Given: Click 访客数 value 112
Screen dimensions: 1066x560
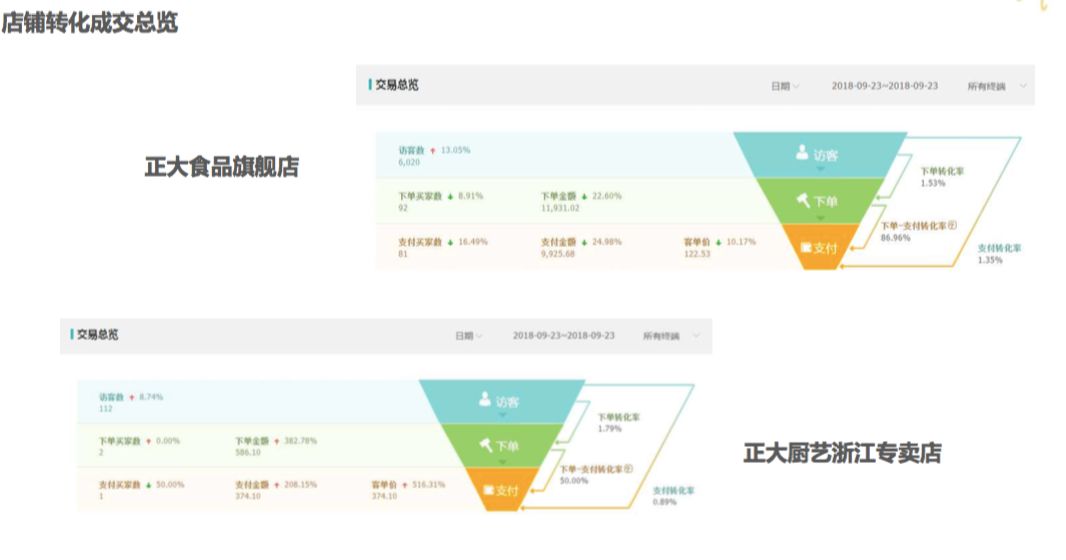Looking at the screenshot, I should tap(105, 408).
